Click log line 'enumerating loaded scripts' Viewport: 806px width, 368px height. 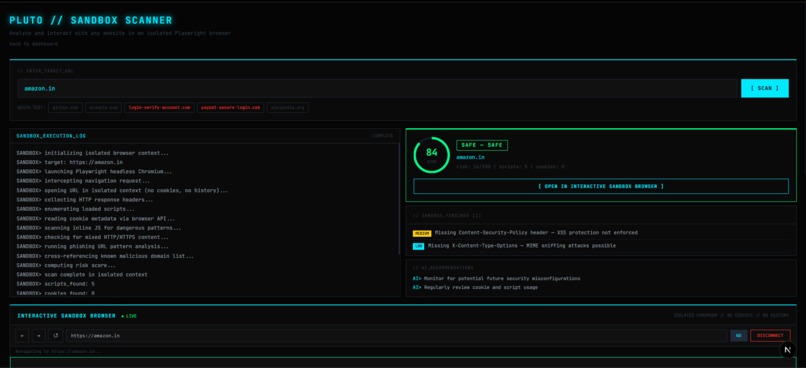coord(76,209)
